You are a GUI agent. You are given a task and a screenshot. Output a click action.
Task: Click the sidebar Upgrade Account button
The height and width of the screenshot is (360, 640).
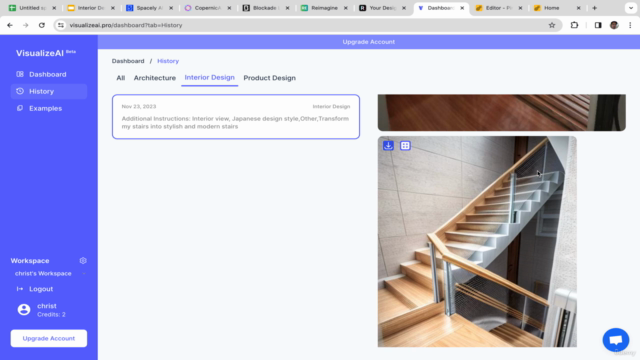(x=49, y=338)
